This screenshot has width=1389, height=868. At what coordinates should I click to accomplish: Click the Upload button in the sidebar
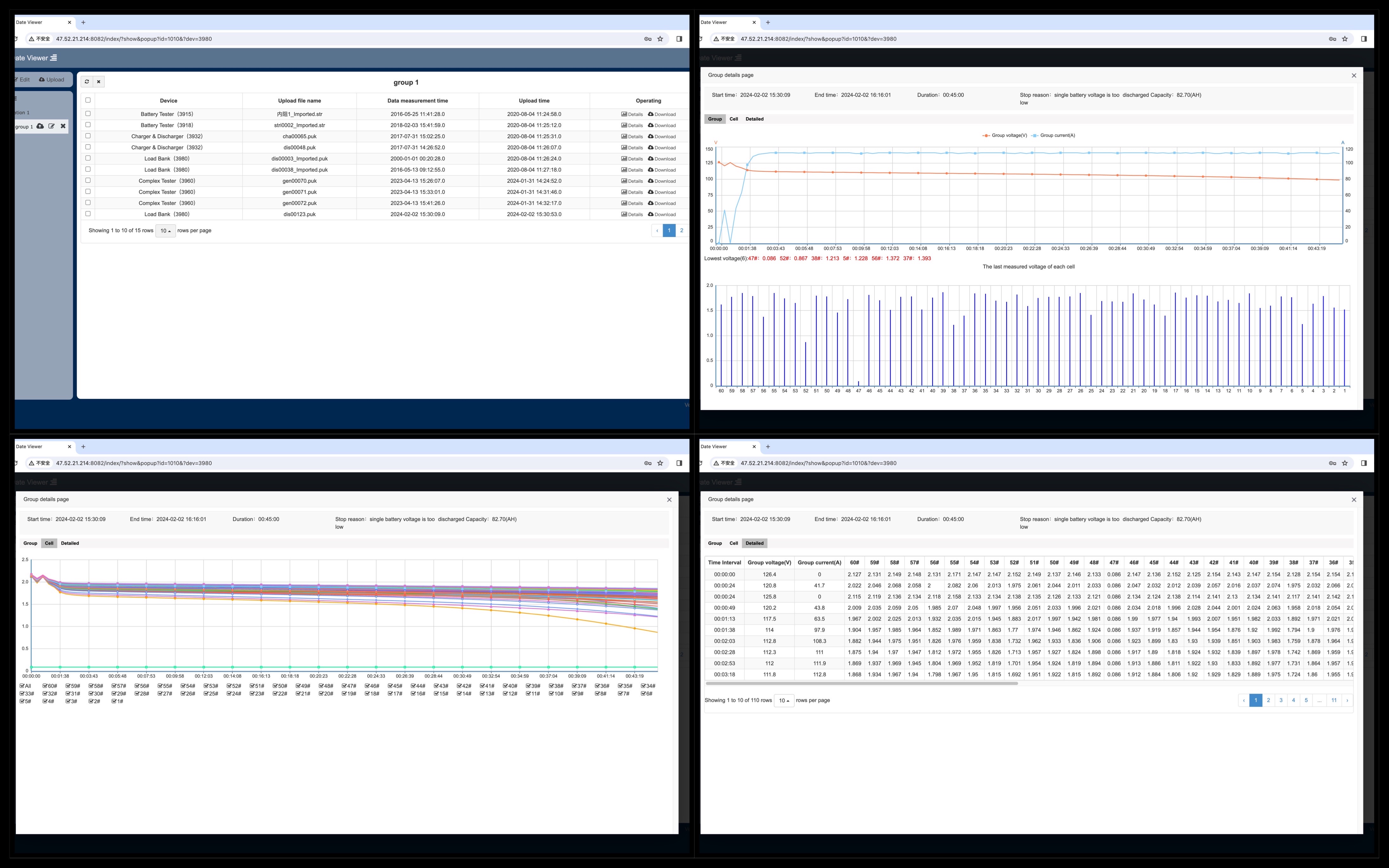click(x=52, y=79)
